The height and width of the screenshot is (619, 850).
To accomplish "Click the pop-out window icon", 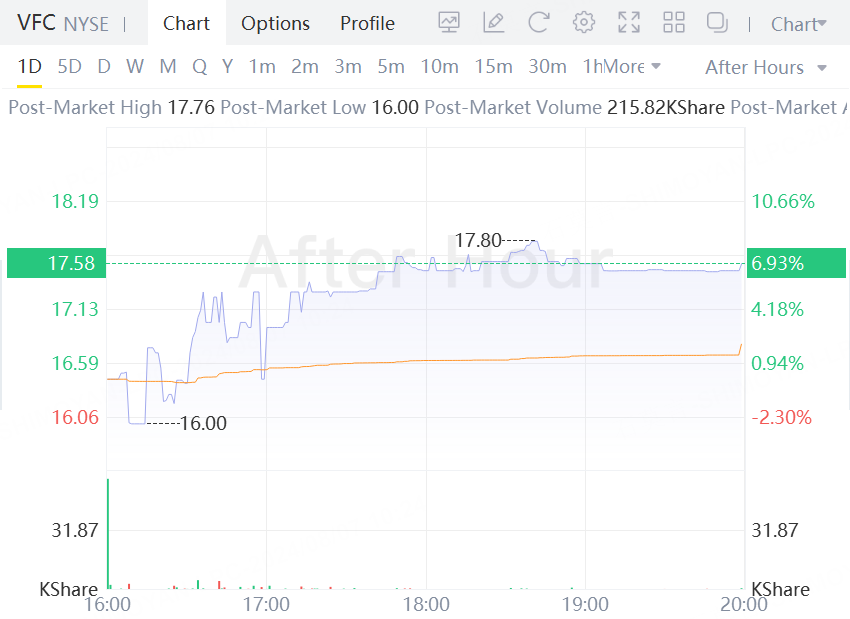I will (x=717, y=23).
